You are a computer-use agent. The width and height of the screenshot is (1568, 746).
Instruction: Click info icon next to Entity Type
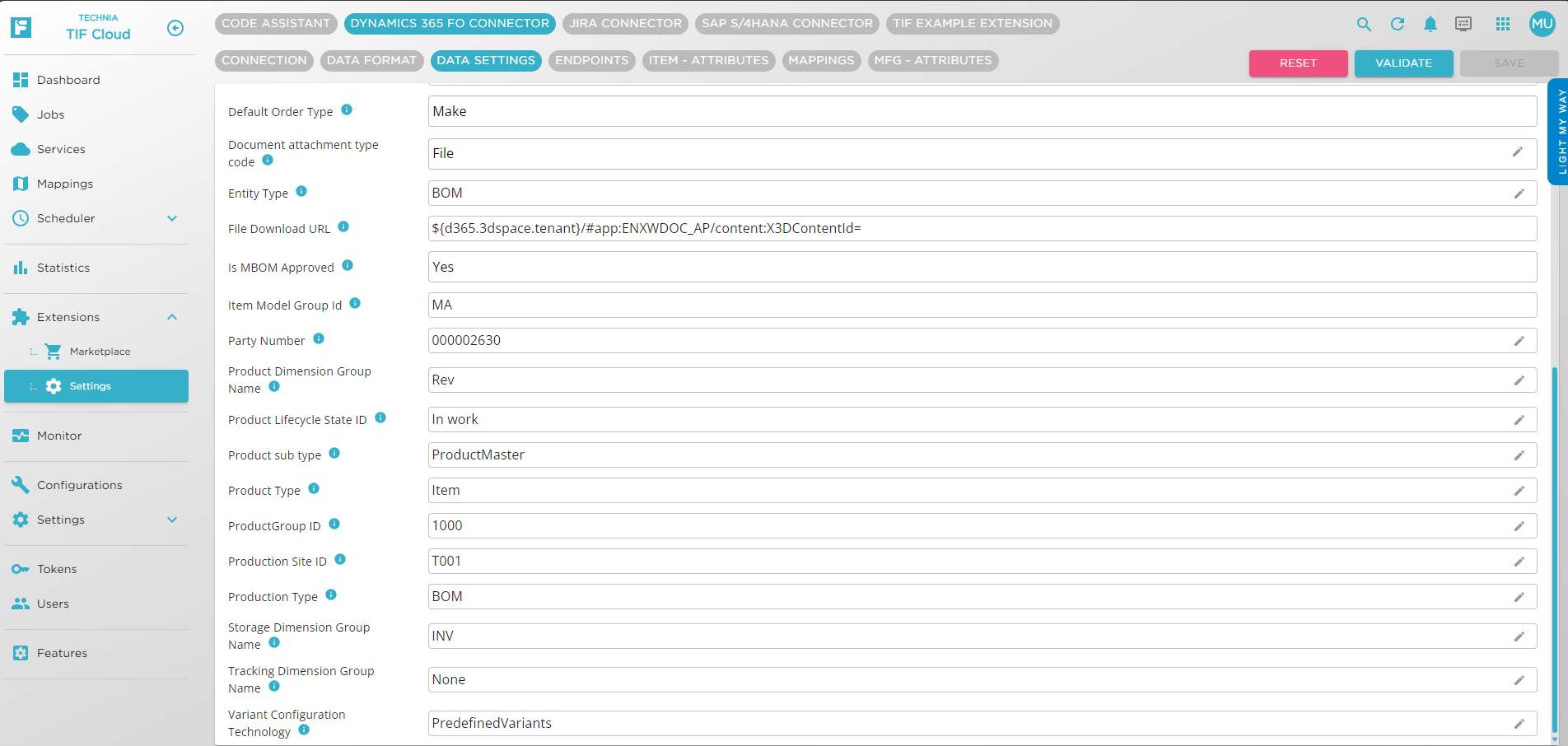pos(301,192)
